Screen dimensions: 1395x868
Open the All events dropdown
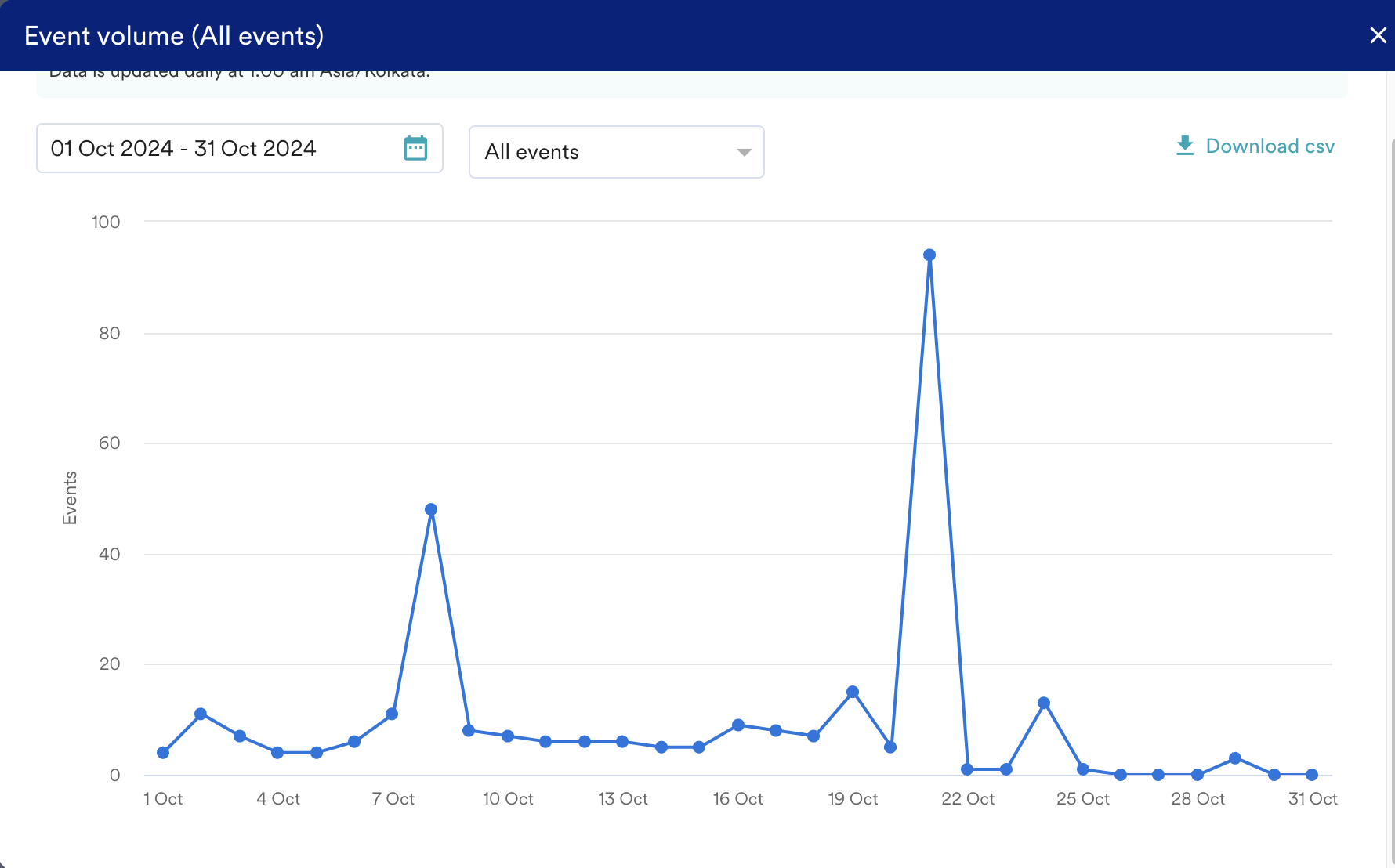pos(615,152)
